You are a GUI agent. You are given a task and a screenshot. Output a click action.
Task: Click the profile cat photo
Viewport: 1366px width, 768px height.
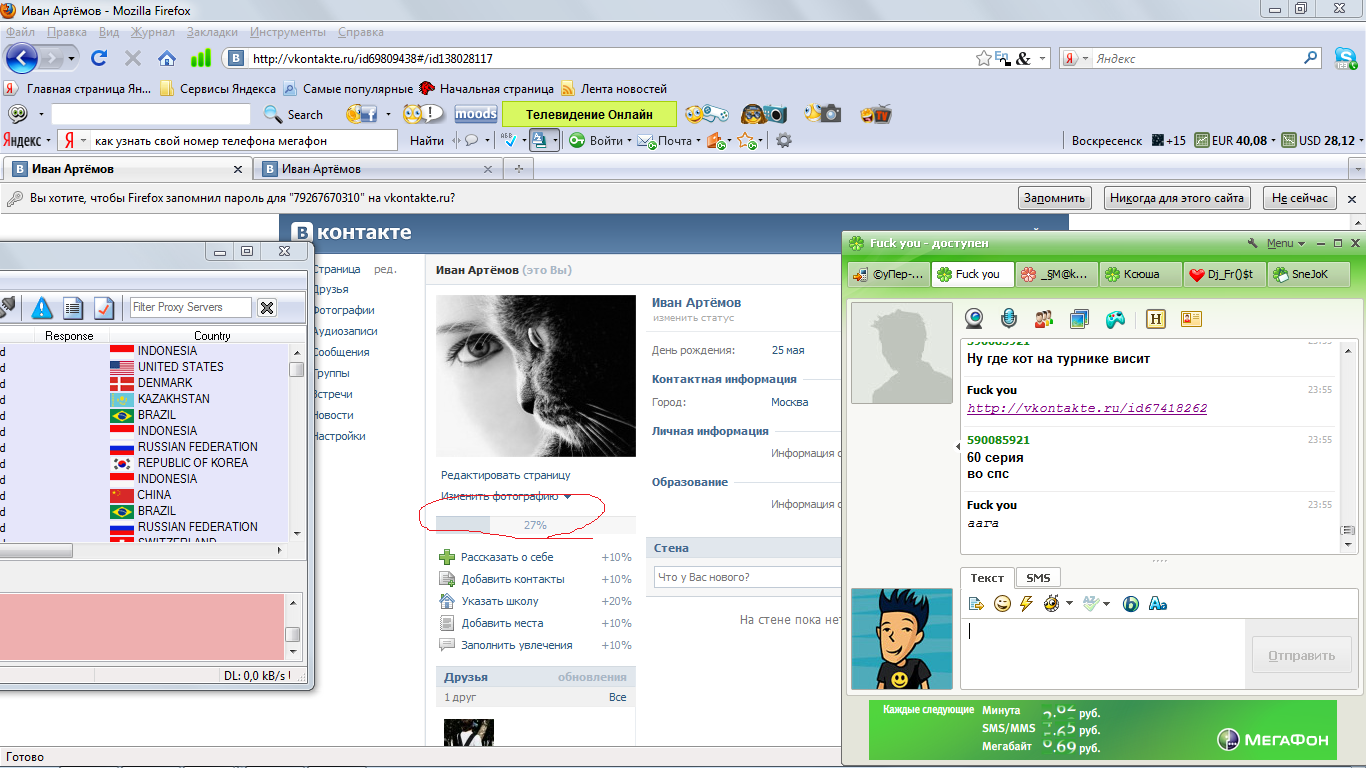(536, 375)
